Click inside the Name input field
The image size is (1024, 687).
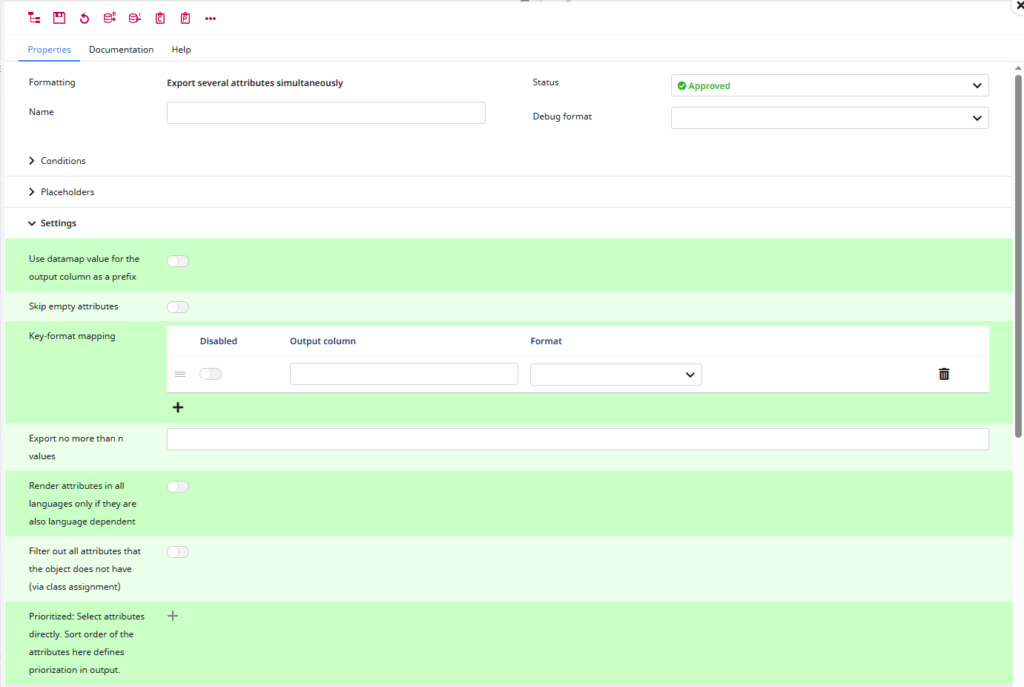click(325, 112)
